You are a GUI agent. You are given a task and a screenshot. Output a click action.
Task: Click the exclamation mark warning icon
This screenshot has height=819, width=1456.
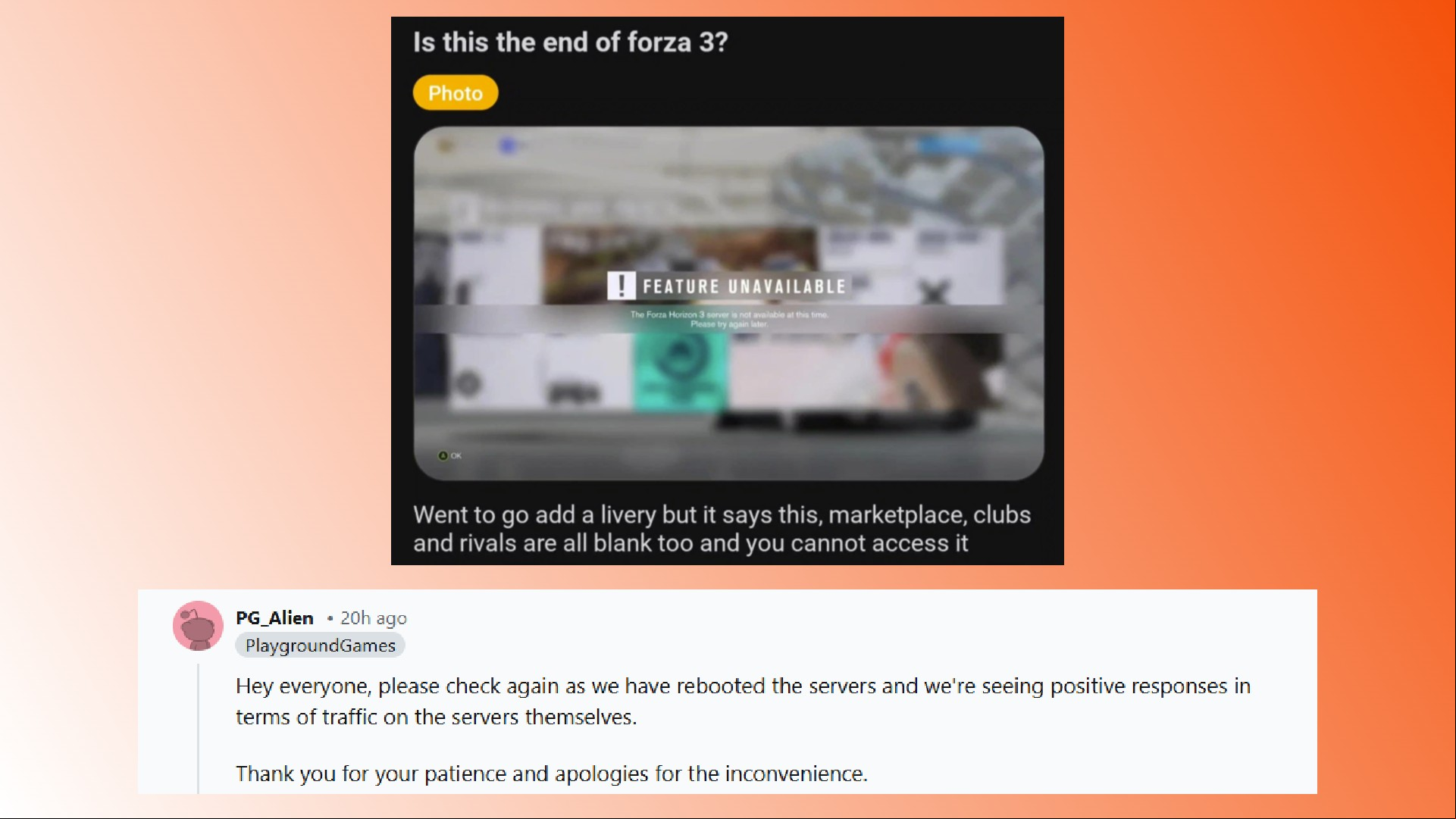pos(622,286)
